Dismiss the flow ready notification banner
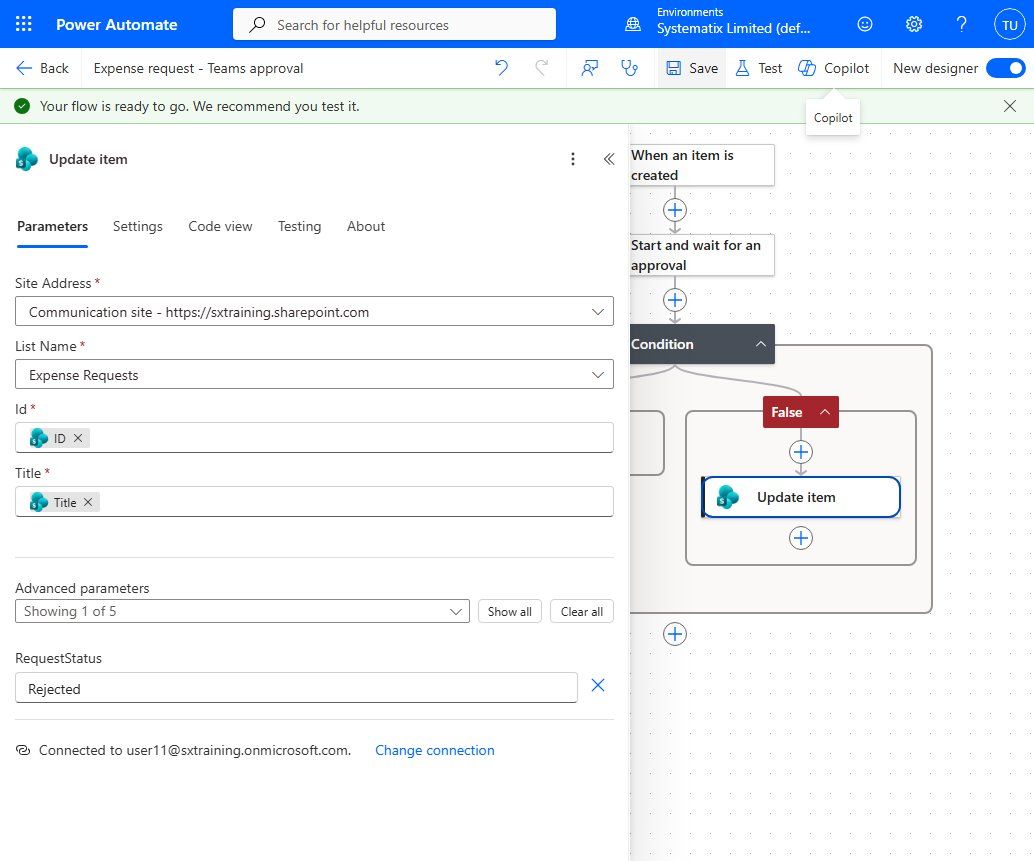The width and height of the screenshot is (1034, 861). coord(1010,106)
